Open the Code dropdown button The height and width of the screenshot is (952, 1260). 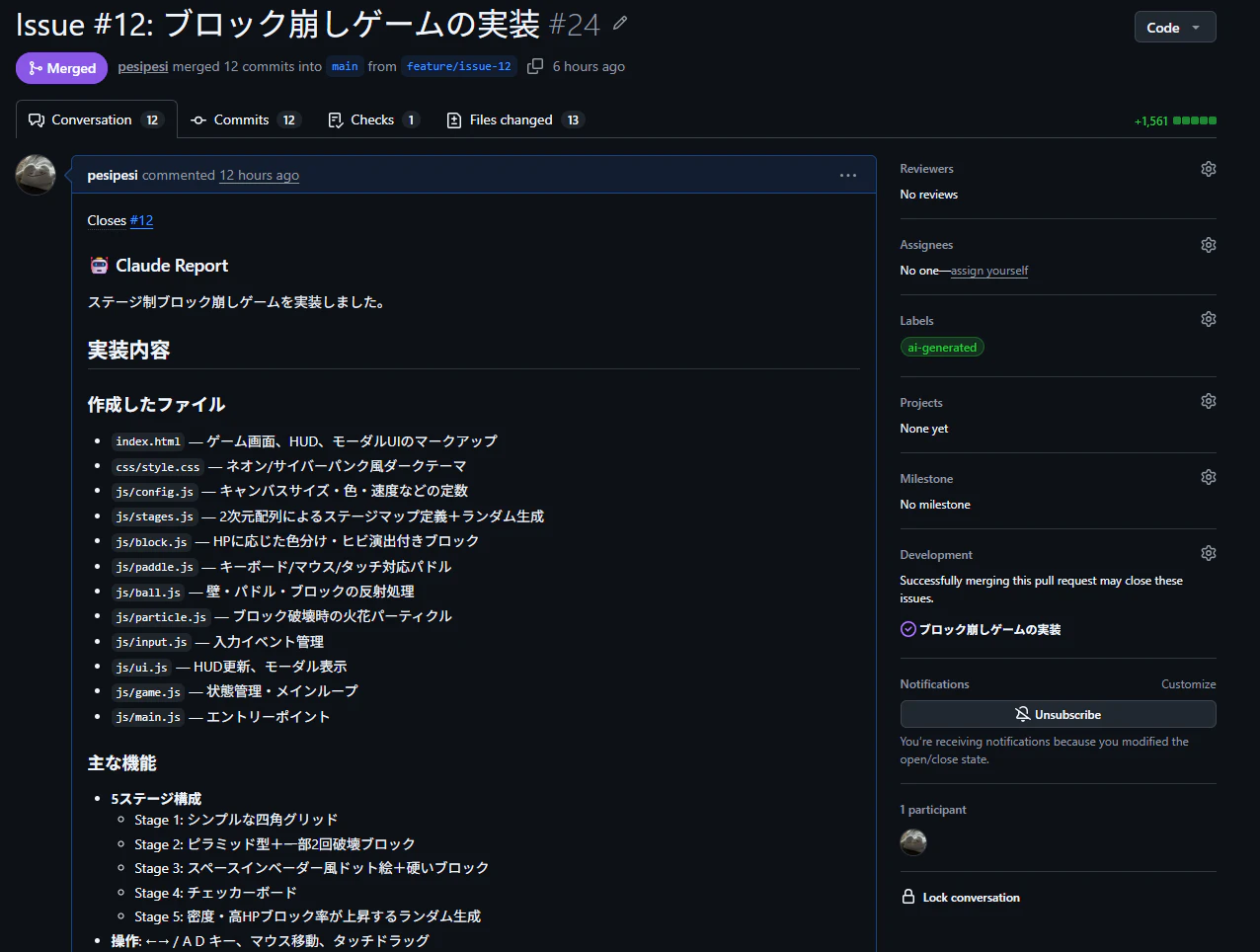(x=1174, y=28)
